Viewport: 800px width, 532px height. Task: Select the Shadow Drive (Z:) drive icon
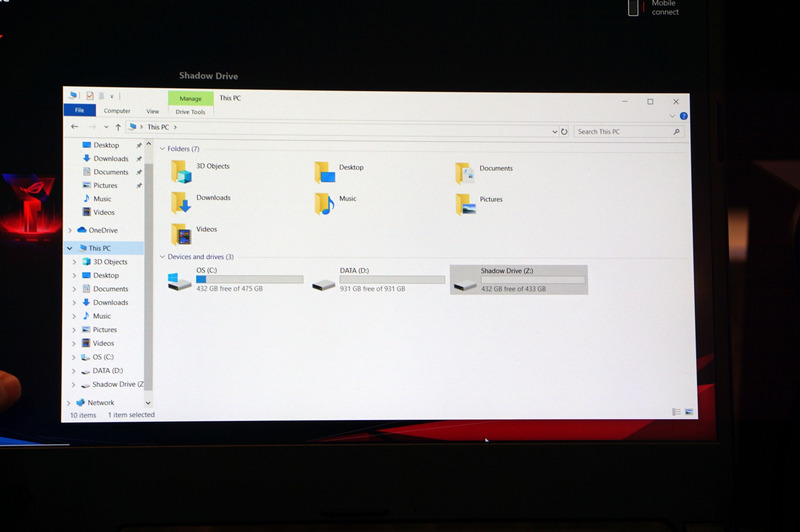click(x=465, y=284)
